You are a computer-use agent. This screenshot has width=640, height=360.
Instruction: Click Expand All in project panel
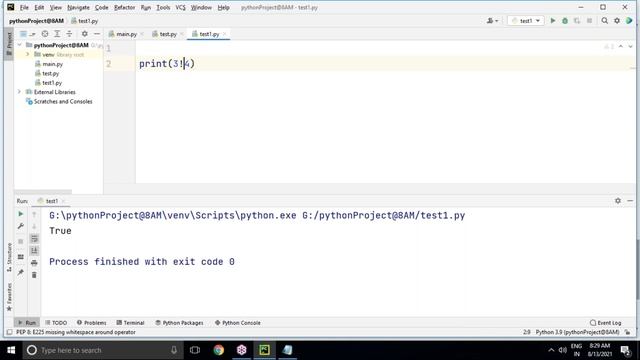(x=57, y=34)
